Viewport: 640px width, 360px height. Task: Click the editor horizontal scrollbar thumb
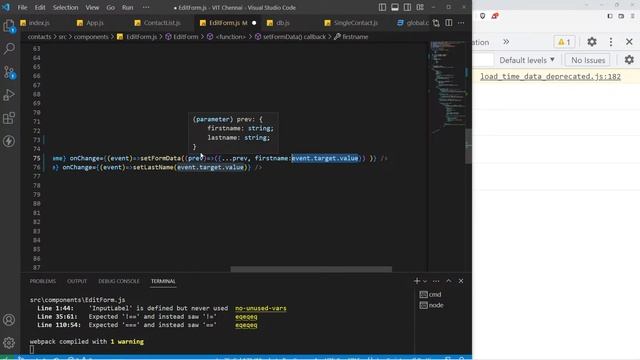(311, 269)
